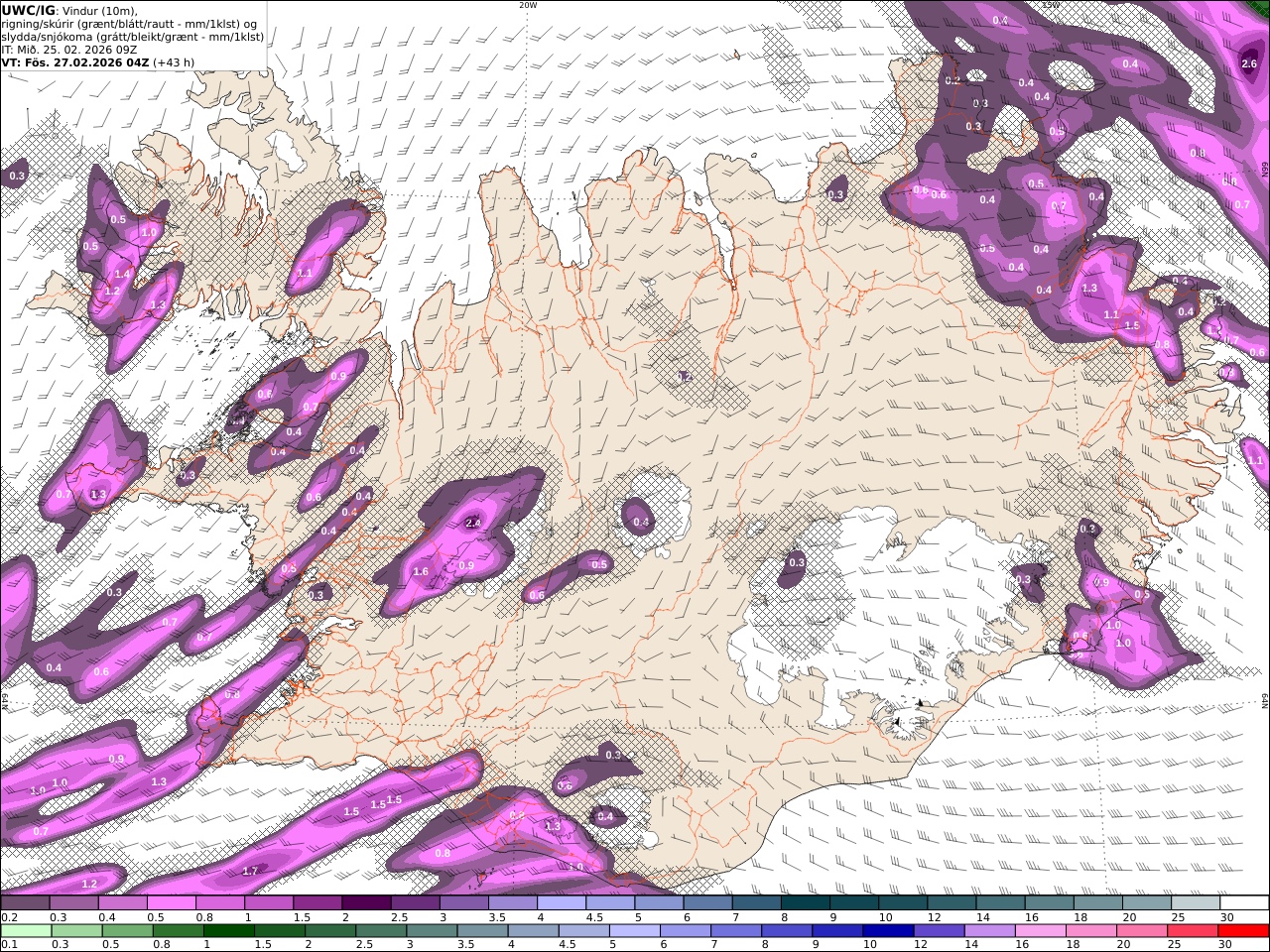Image resolution: width=1270 pixels, height=952 pixels.
Task: Select the rigning/skúrir legend description line
Action: tap(130, 24)
